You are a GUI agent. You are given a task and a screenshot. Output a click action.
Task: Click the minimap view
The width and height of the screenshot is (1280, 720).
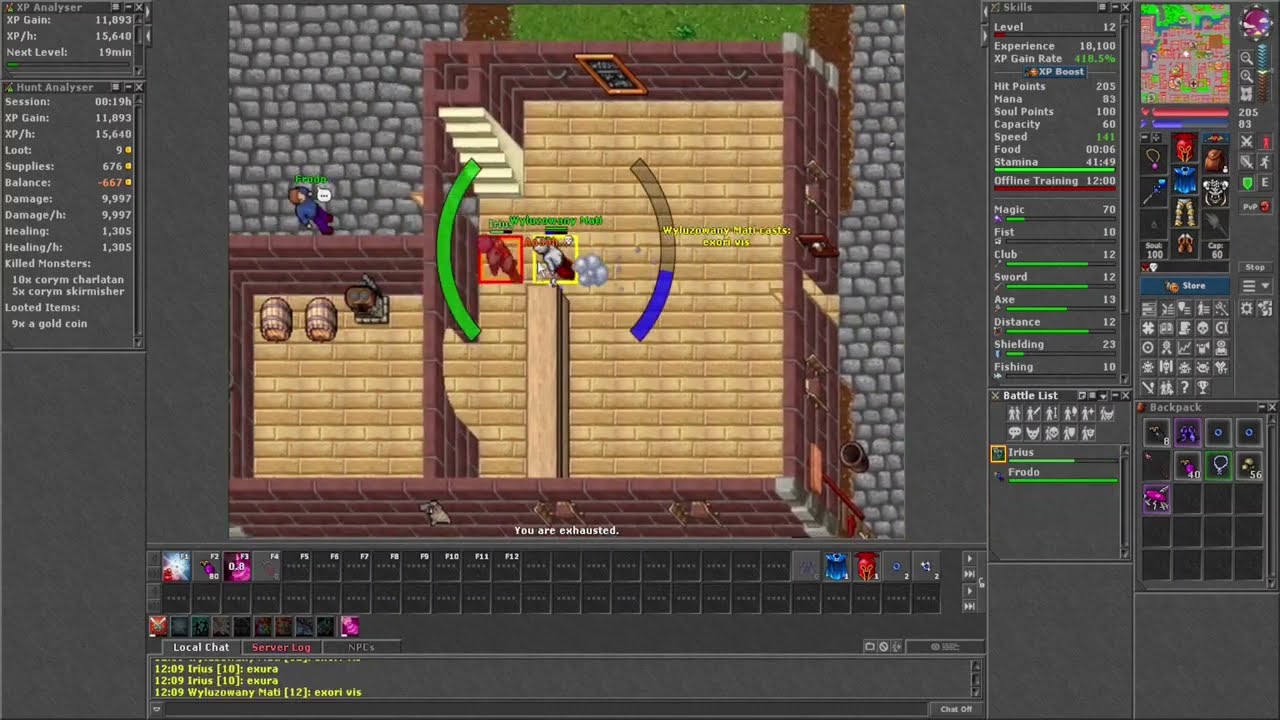click(x=1185, y=53)
